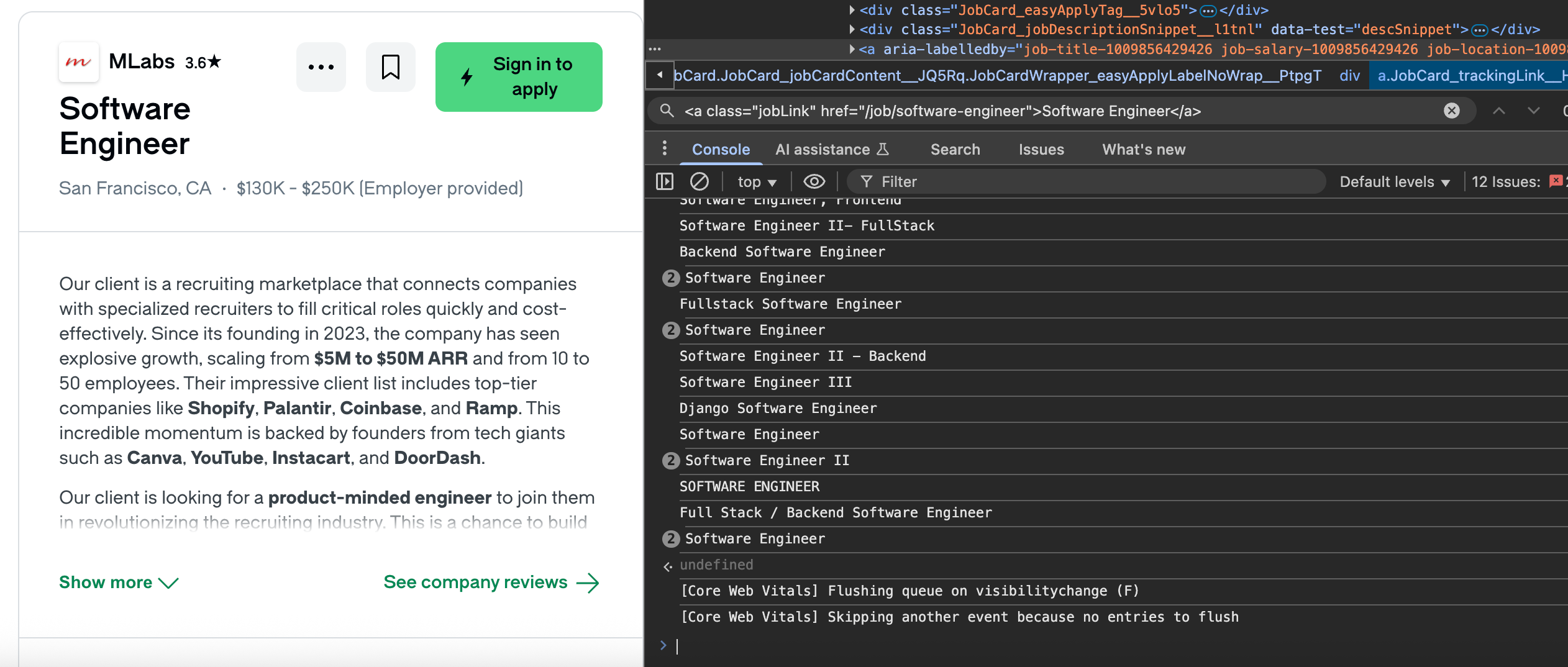Expand JobCard_jobDescriptionSnippet div node
The image size is (1568, 667).
(x=852, y=29)
